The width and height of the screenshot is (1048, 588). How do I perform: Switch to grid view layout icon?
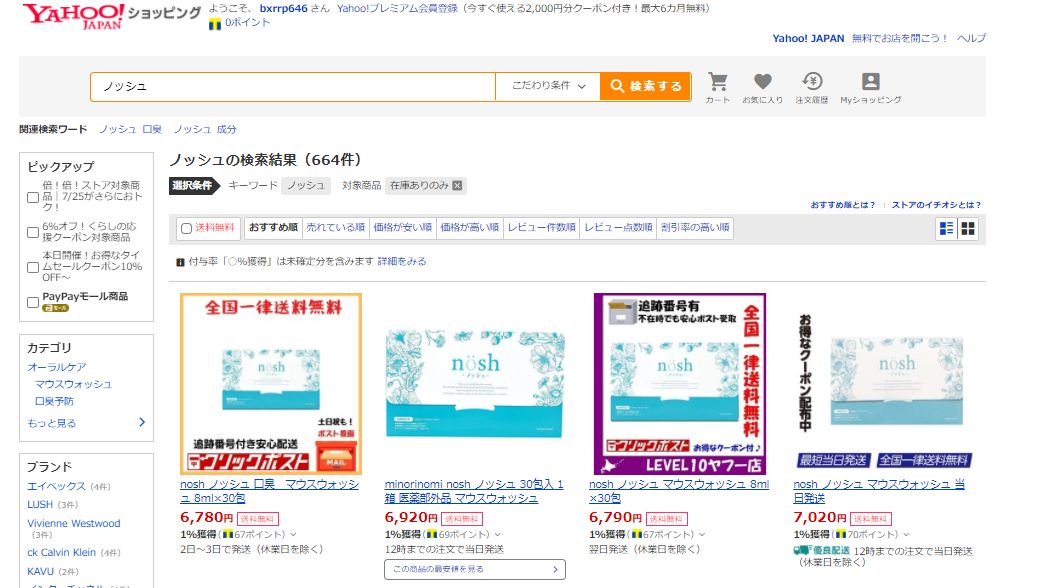pyautogui.click(x=968, y=229)
